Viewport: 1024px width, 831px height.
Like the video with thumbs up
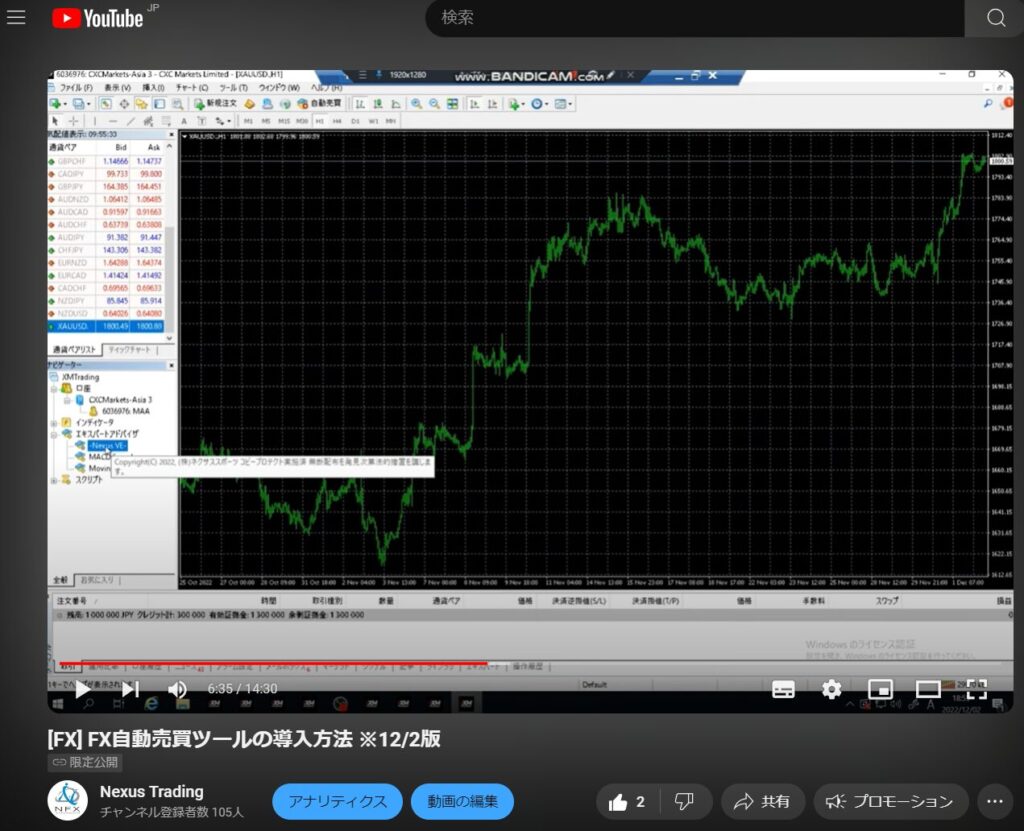pos(628,801)
